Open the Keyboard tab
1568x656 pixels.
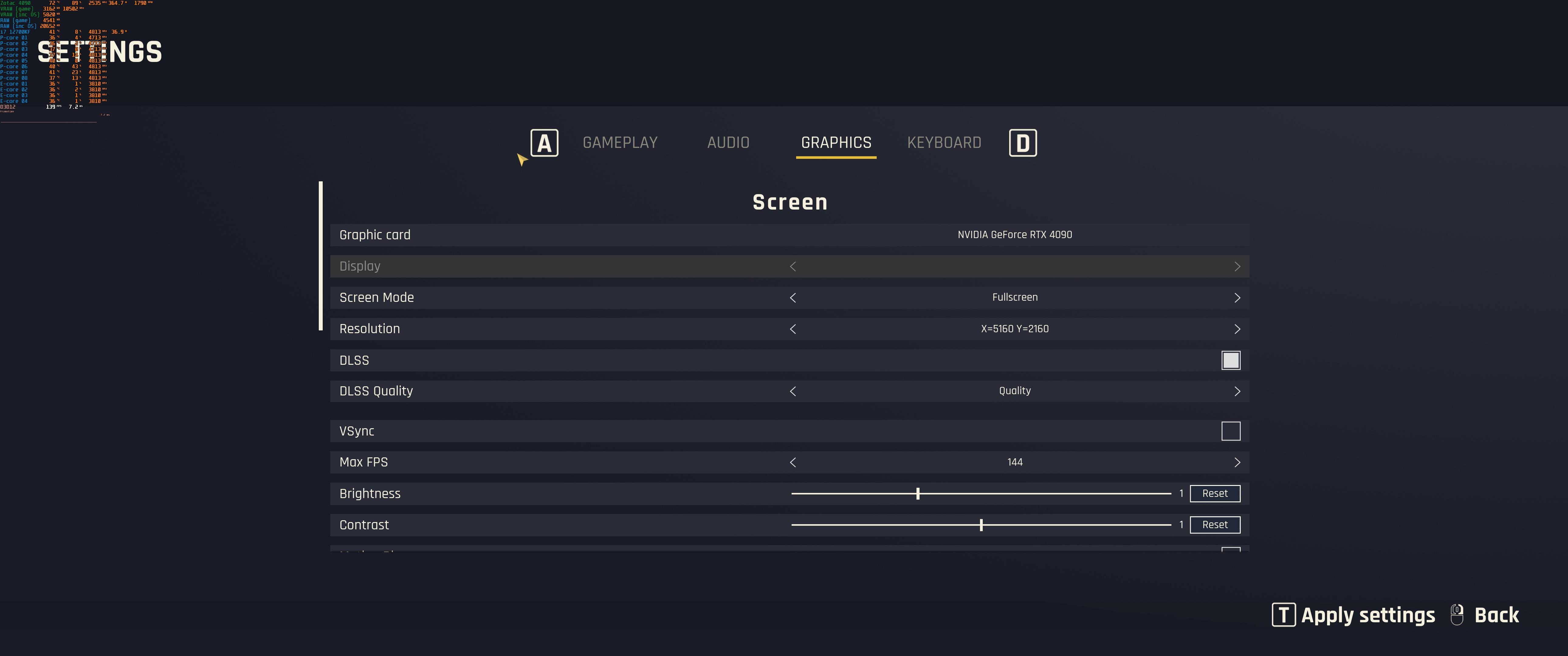pyautogui.click(x=944, y=142)
